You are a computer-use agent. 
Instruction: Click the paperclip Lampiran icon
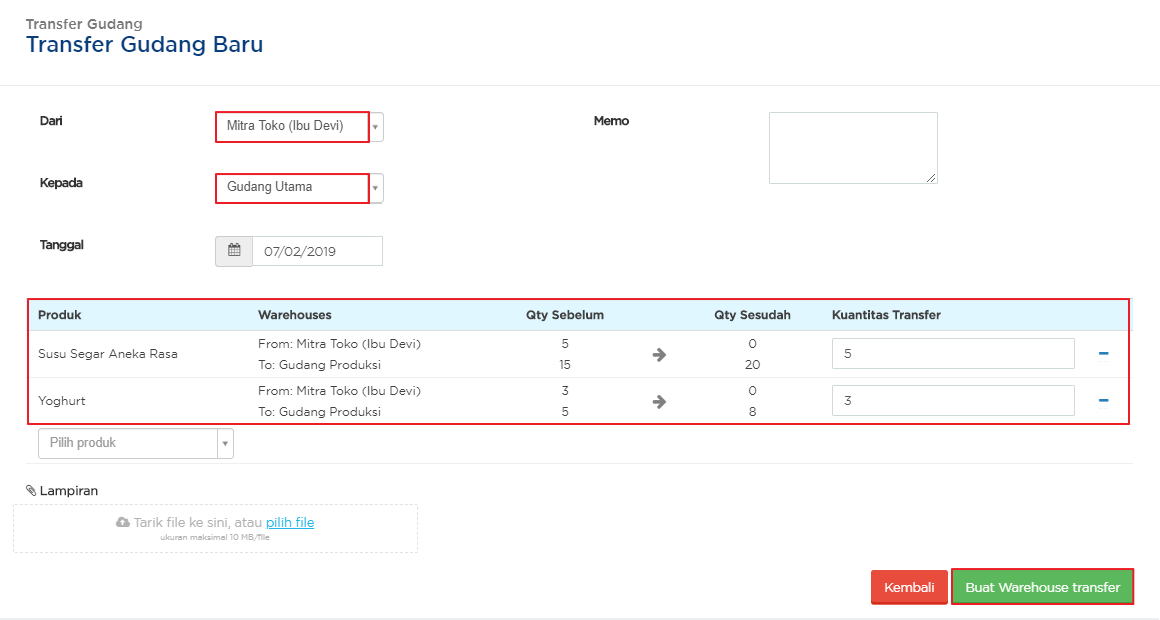point(31,491)
